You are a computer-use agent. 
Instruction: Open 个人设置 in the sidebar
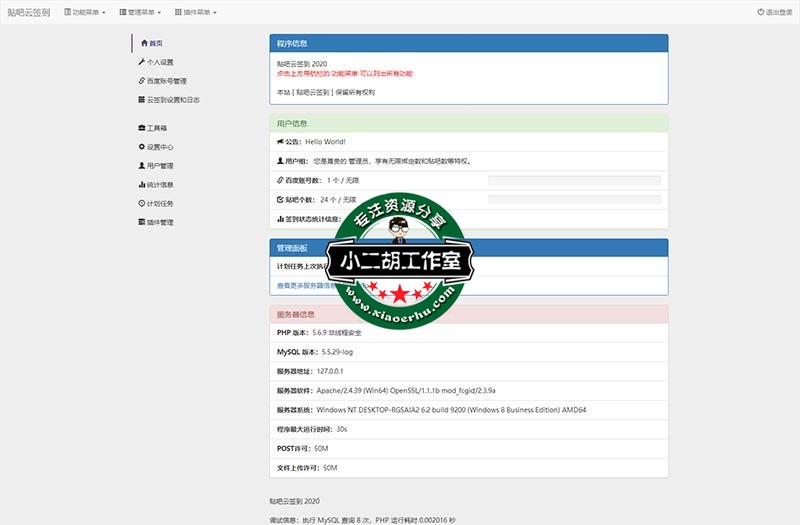point(160,62)
